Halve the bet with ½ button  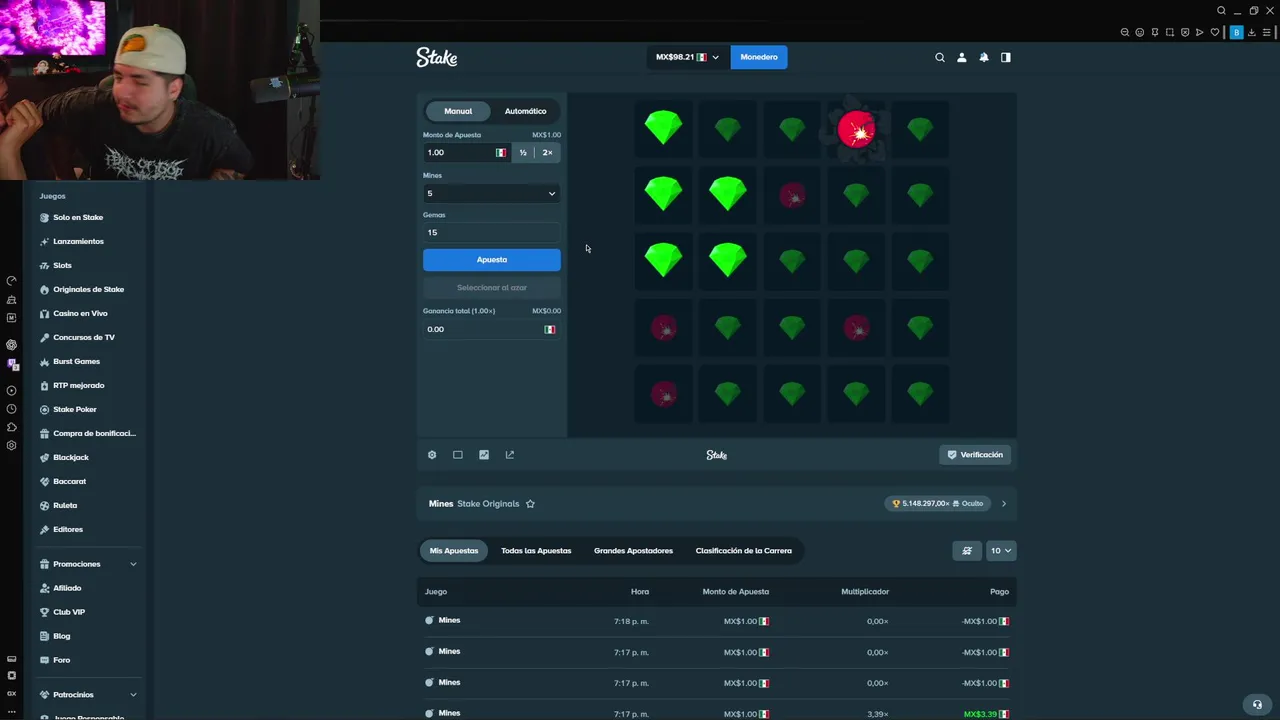[523, 152]
